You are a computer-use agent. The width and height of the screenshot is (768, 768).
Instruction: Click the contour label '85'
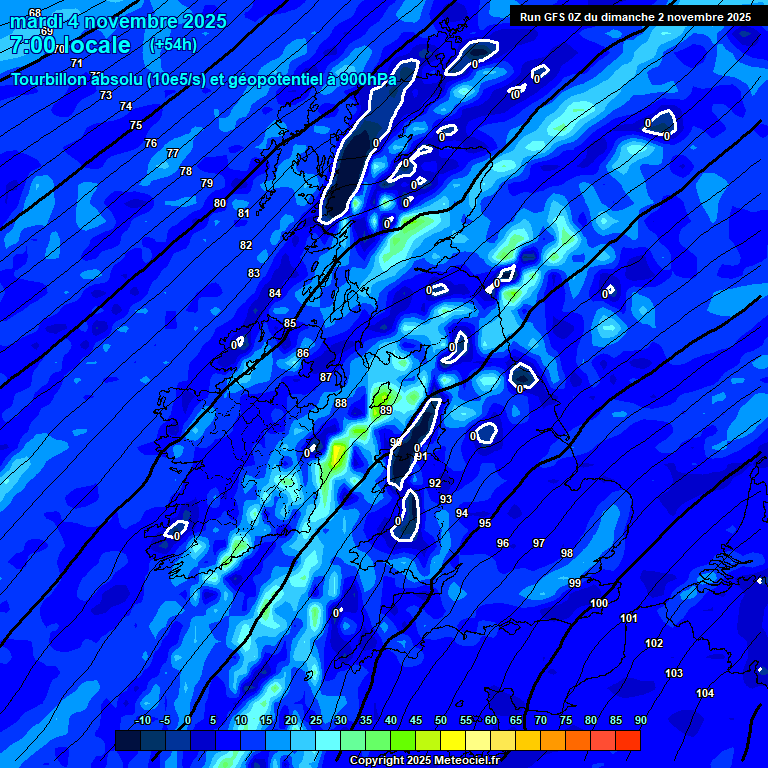coord(290,323)
